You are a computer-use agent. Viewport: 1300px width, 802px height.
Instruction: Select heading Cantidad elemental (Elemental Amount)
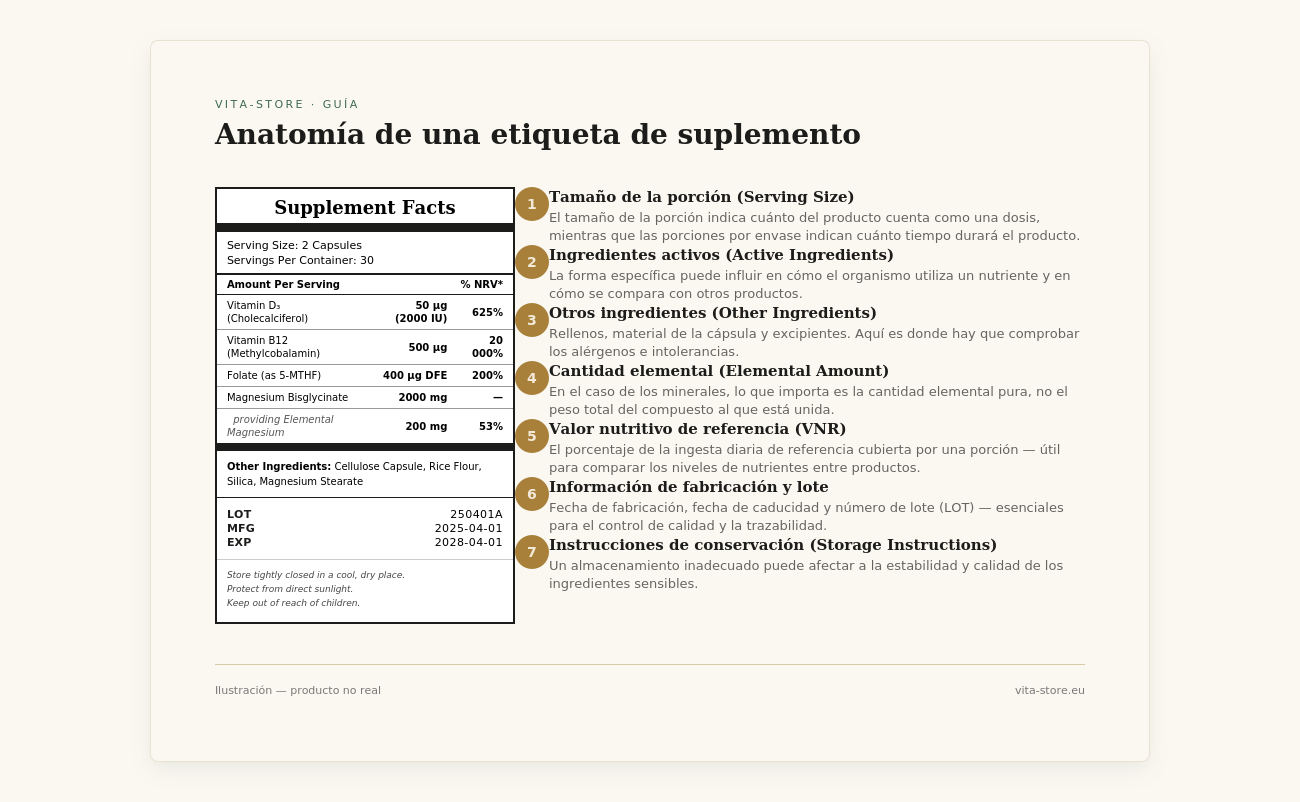[x=719, y=371]
